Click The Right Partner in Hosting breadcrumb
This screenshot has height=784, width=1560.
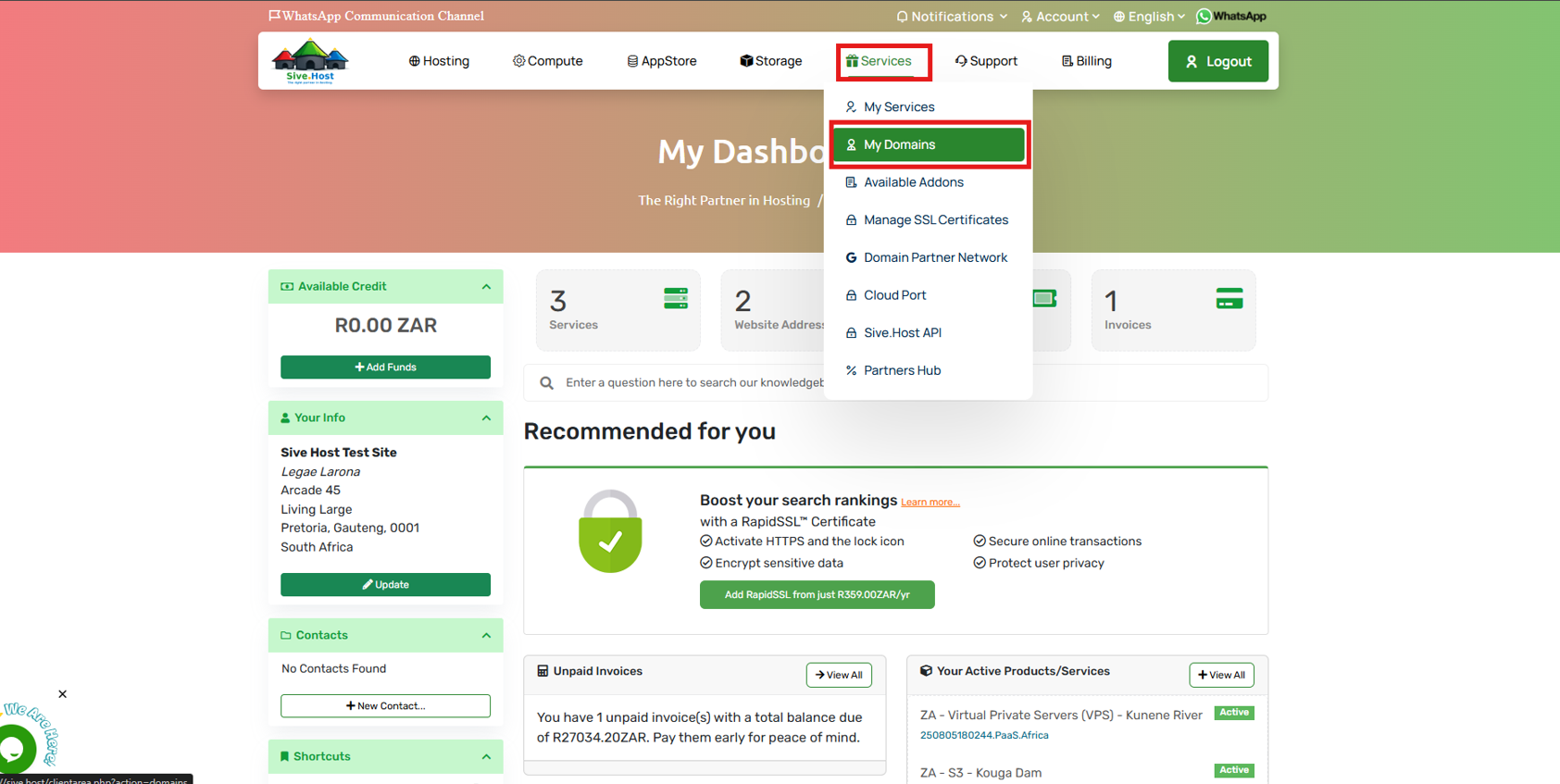pyautogui.click(x=724, y=201)
